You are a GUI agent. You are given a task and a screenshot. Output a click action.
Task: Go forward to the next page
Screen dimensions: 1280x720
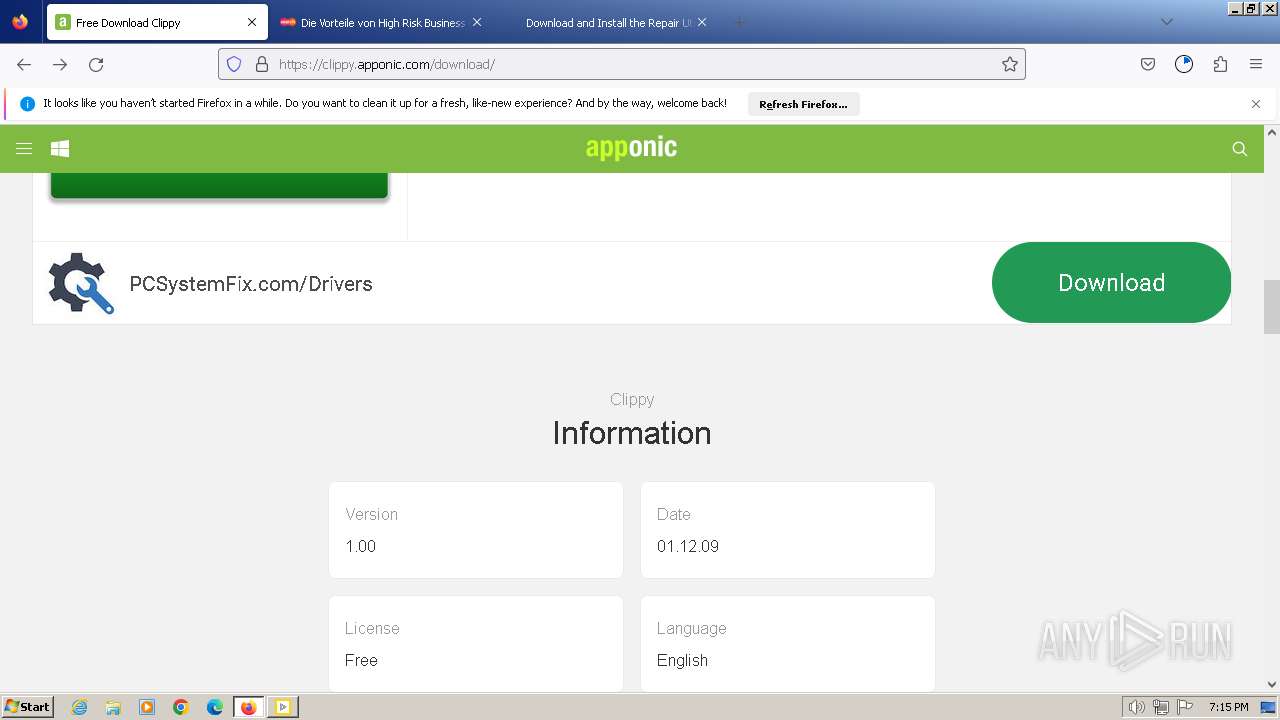[x=60, y=64]
